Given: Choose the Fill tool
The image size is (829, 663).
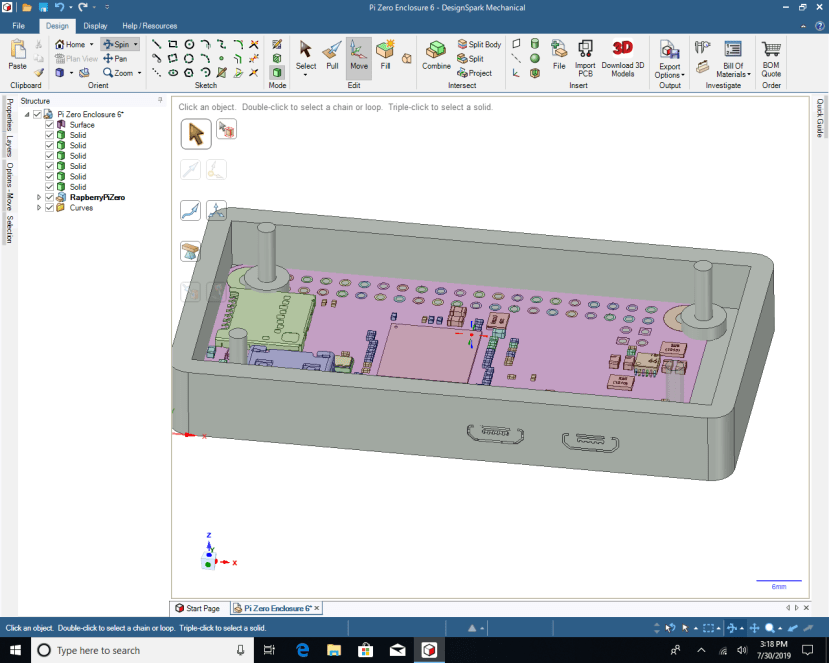Looking at the screenshot, I should click(385, 56).
